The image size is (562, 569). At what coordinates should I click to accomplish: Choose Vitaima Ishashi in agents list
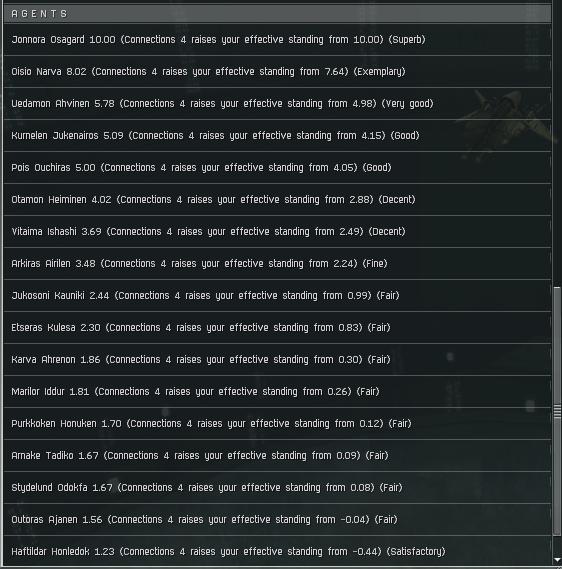pos(278,231)
